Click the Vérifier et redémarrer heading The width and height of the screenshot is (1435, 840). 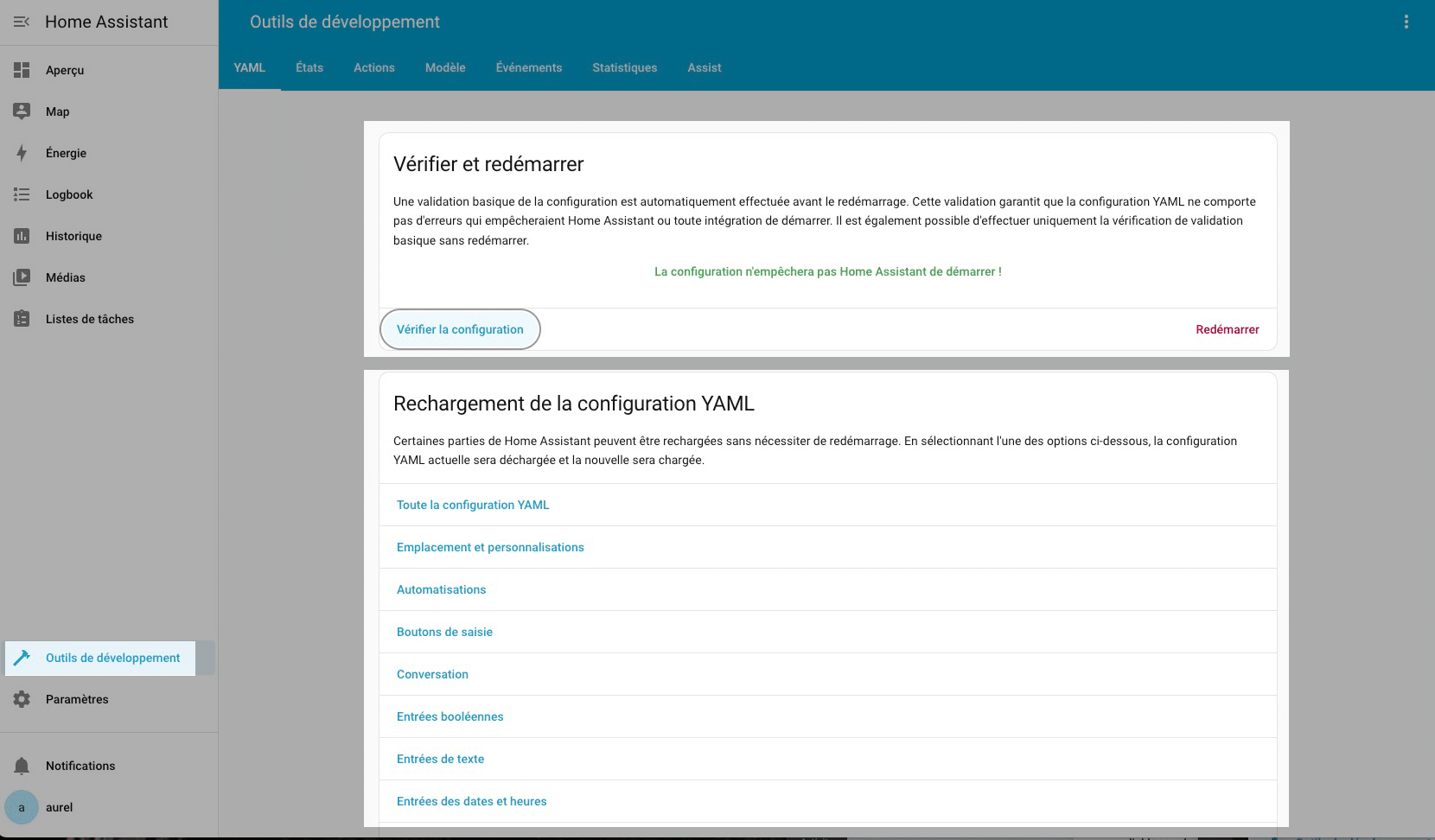point(488,164)
